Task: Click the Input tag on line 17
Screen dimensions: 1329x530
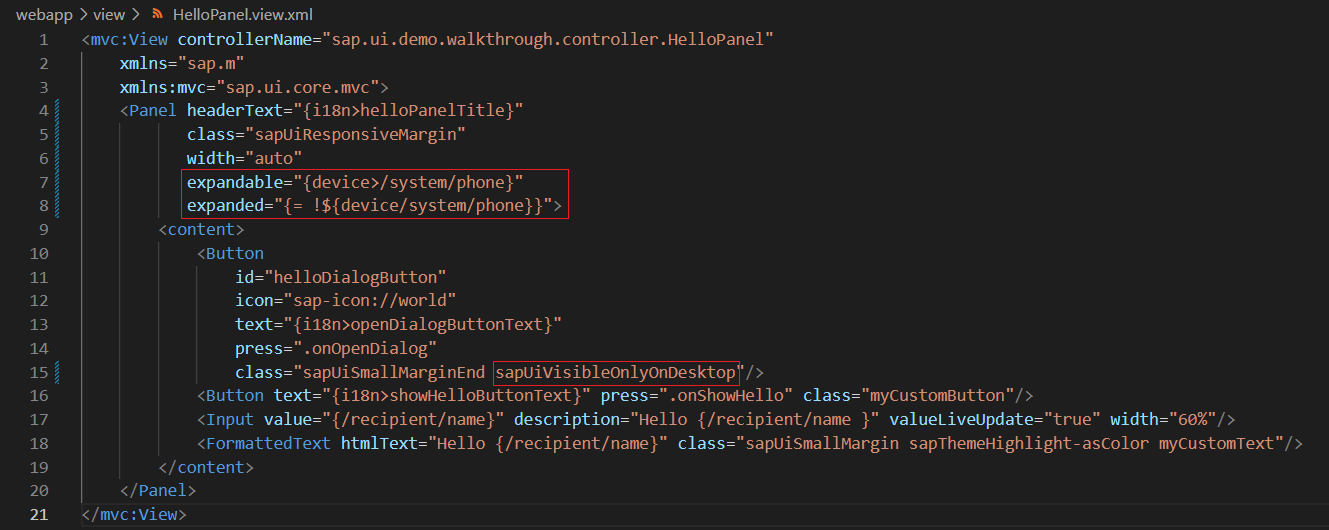Action: tap(225, 419)
